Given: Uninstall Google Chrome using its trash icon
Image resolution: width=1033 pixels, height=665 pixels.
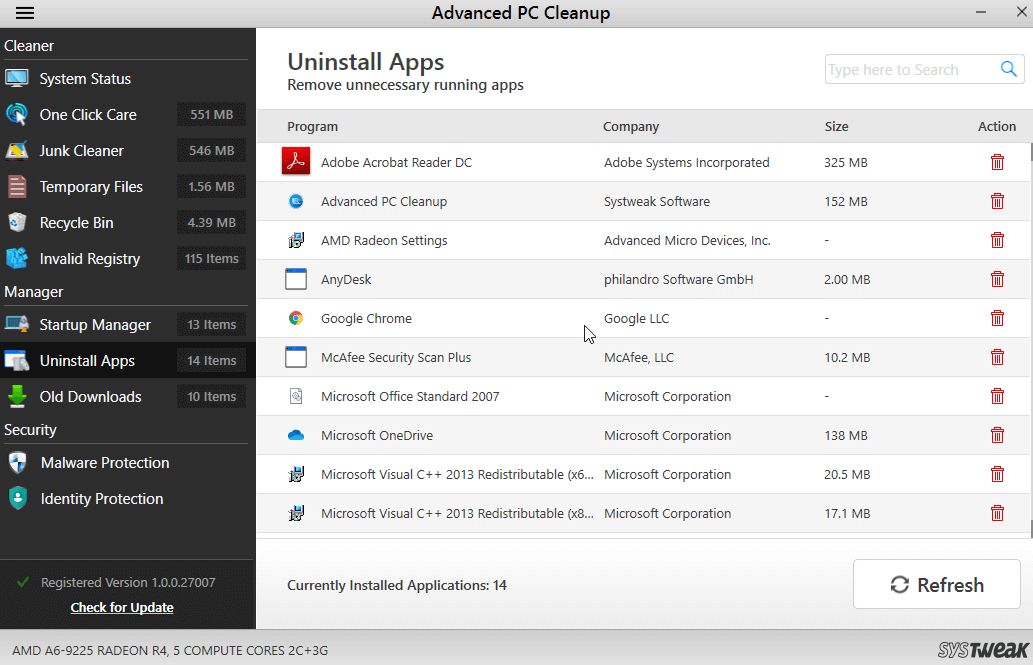Looking at the screenshot, I should 997,318.
